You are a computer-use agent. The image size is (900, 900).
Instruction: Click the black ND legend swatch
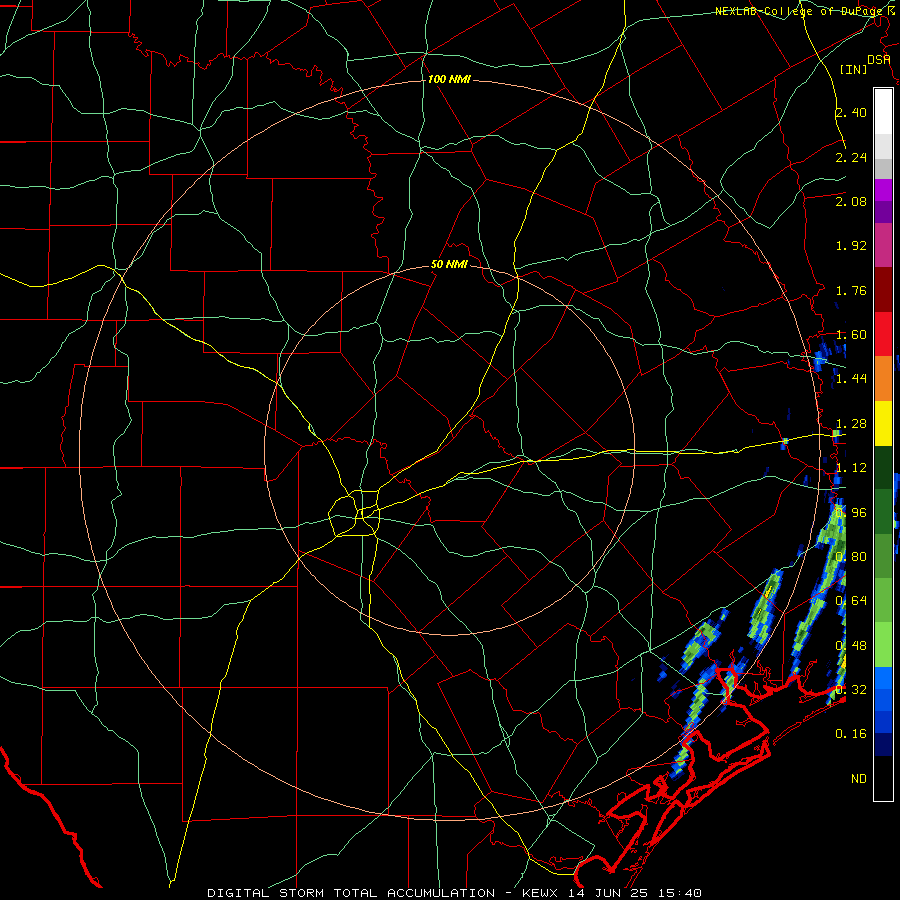click(x=883, y=778)
